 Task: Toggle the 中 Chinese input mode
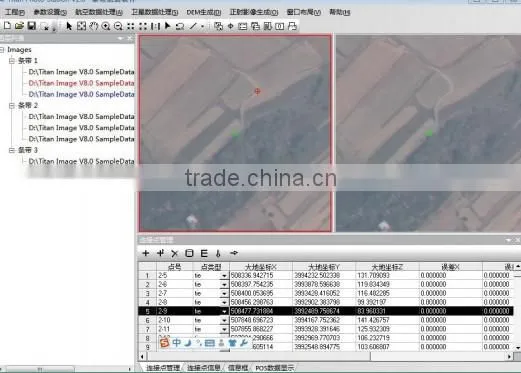177,342
